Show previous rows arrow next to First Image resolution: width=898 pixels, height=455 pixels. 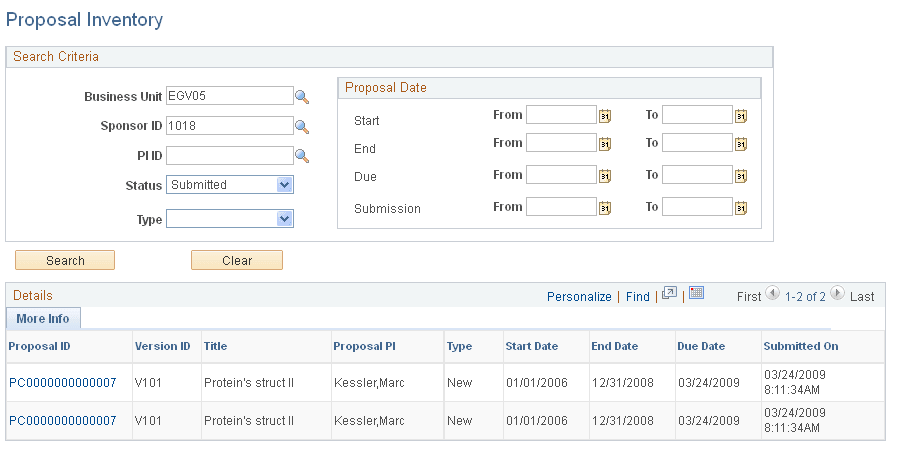[773, 293]
